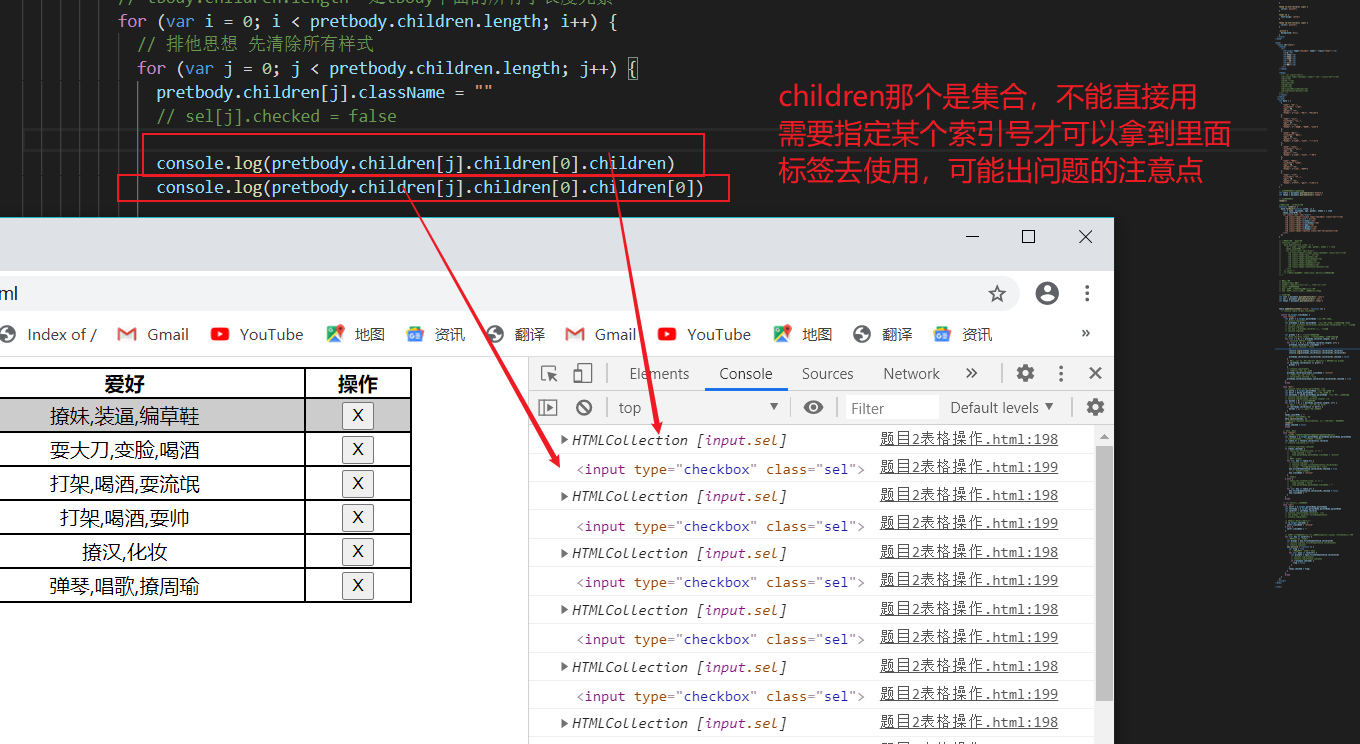Toggle the device toolbar in DevTools
Image resolution: width=1360 pixels, height=744 pixels.
pos(583,372)
